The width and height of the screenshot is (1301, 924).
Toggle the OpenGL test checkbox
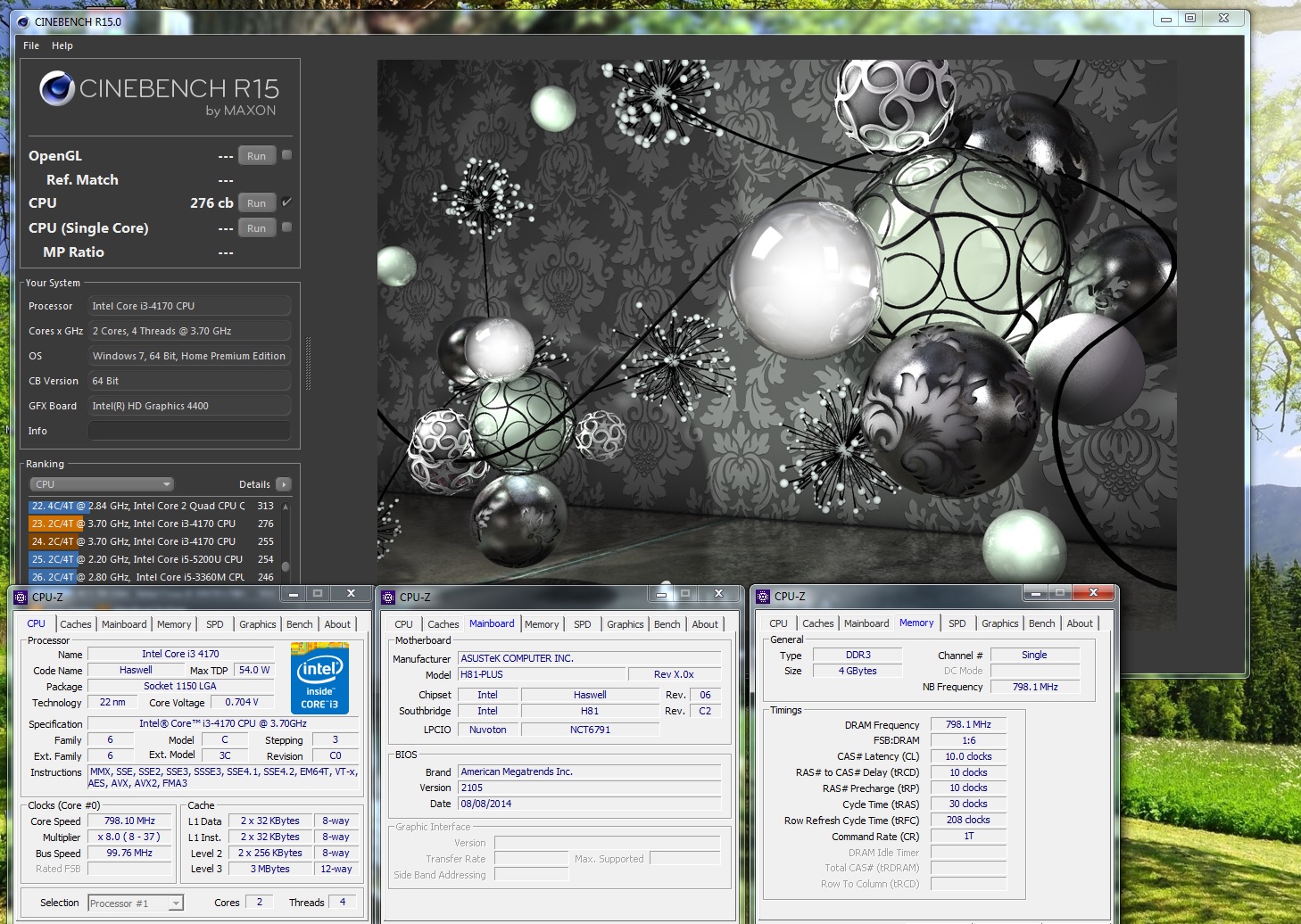point(286,155)
